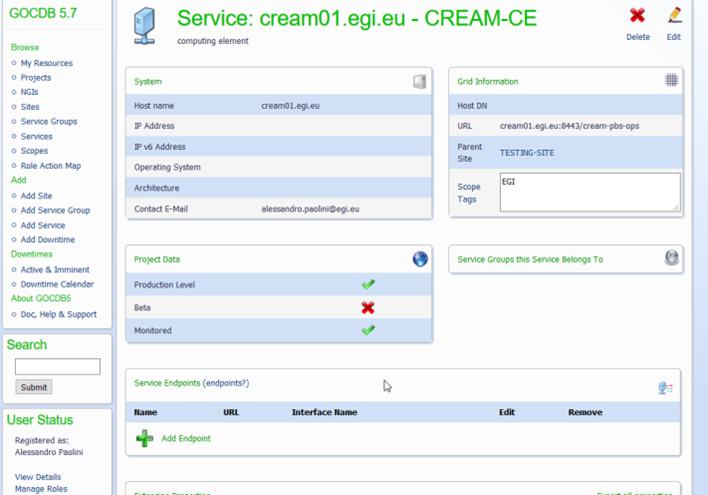This screenshot has height=495, width=708.
Task: Open Doc, Help & Support
Action: coord(59,314)
